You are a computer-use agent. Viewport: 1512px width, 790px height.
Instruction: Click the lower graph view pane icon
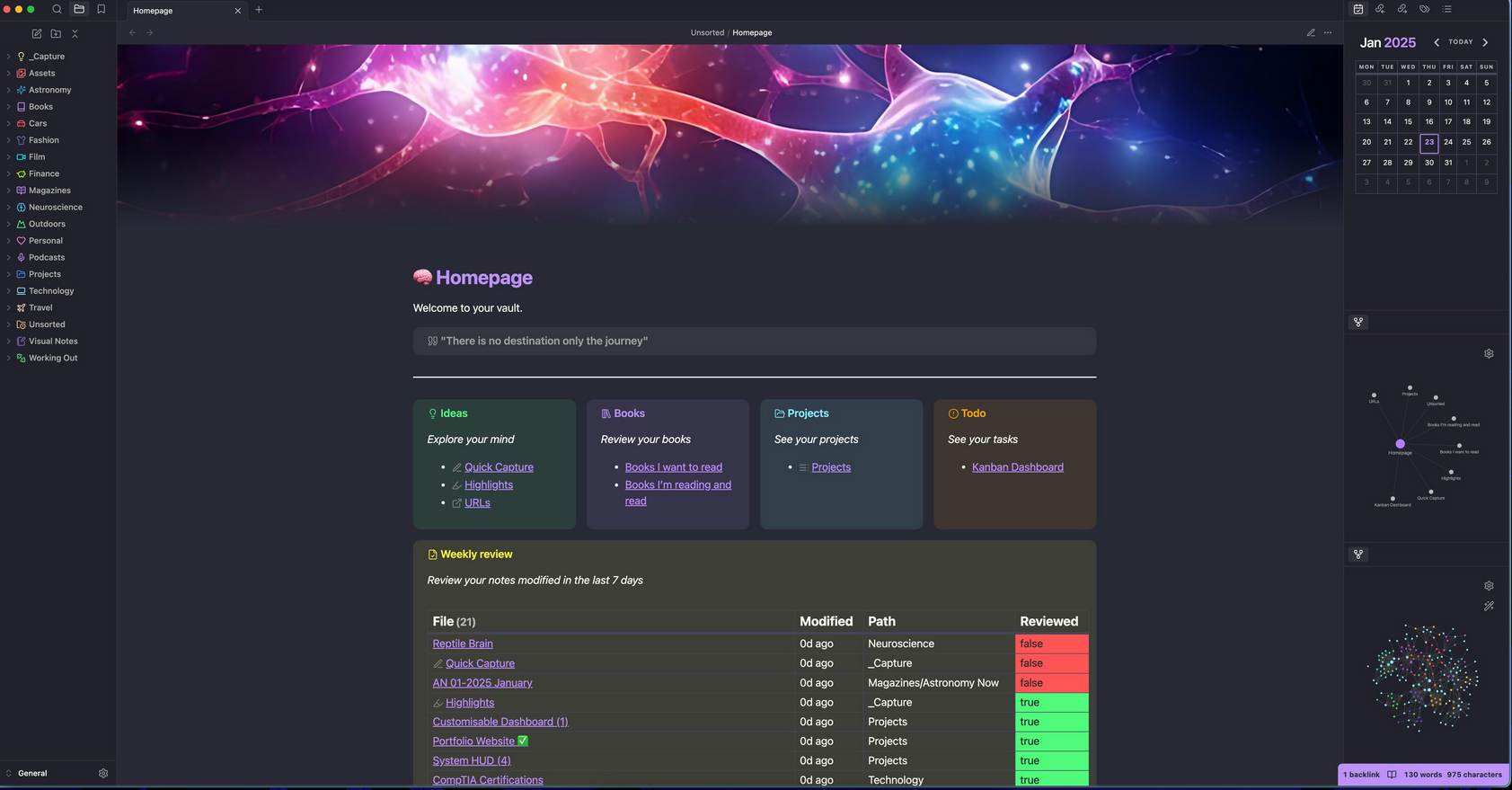[1358, 555]
